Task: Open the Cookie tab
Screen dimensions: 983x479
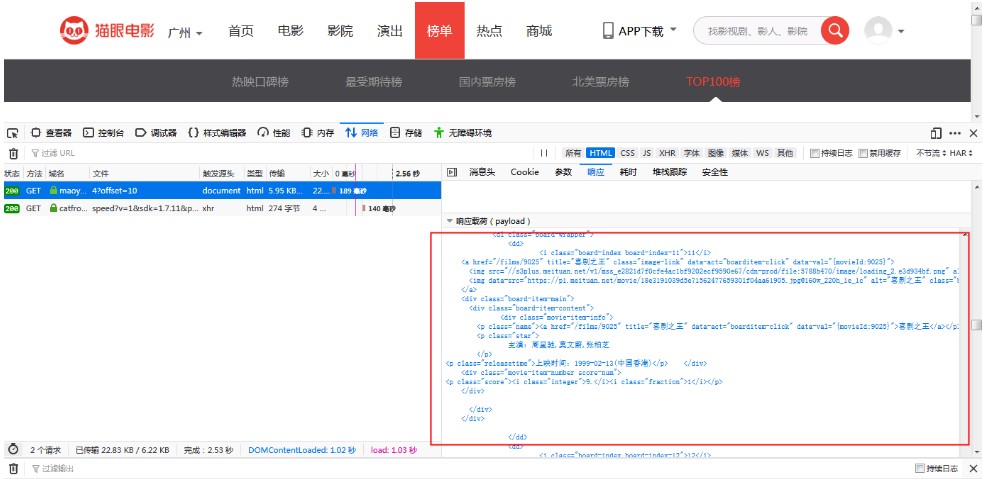Action: click(525, 172)
